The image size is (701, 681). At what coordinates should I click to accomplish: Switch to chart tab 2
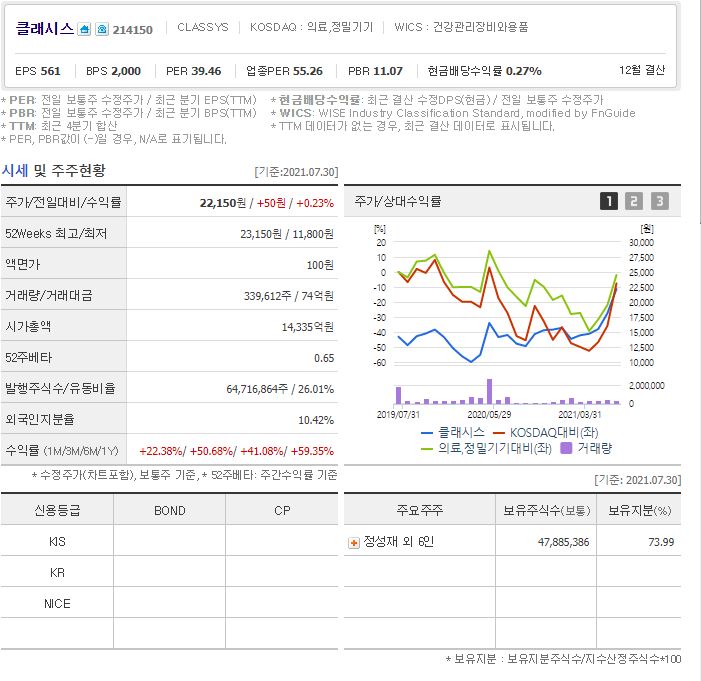pos(634,201)
